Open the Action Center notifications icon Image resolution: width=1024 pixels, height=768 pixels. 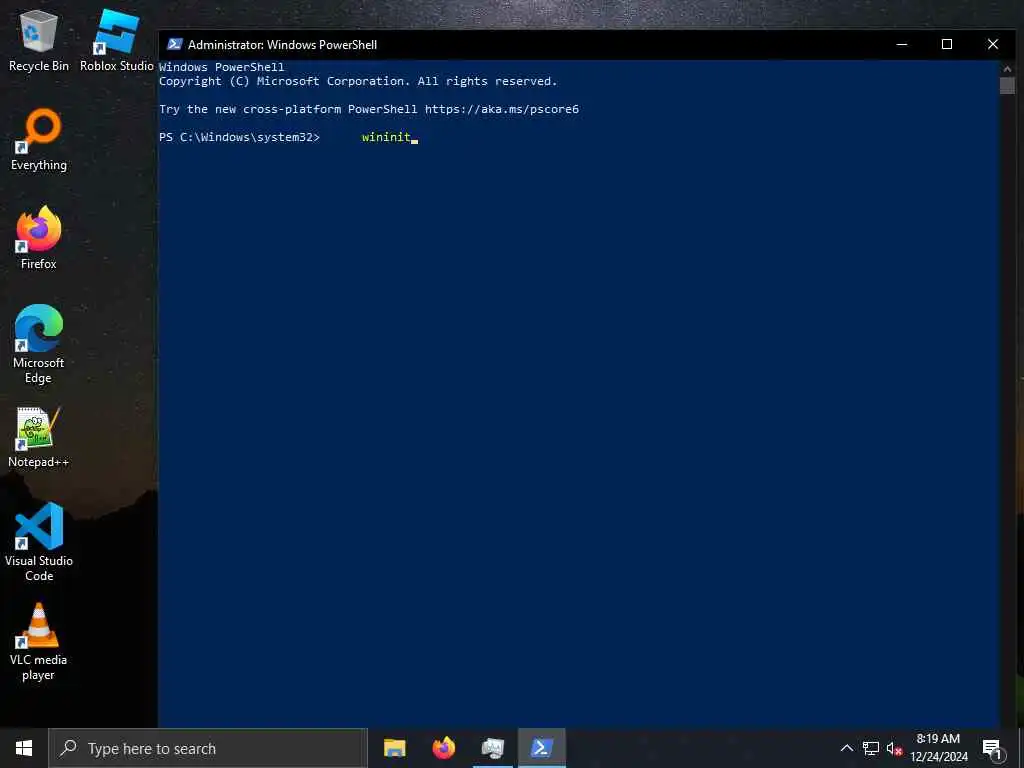(992, 748)
